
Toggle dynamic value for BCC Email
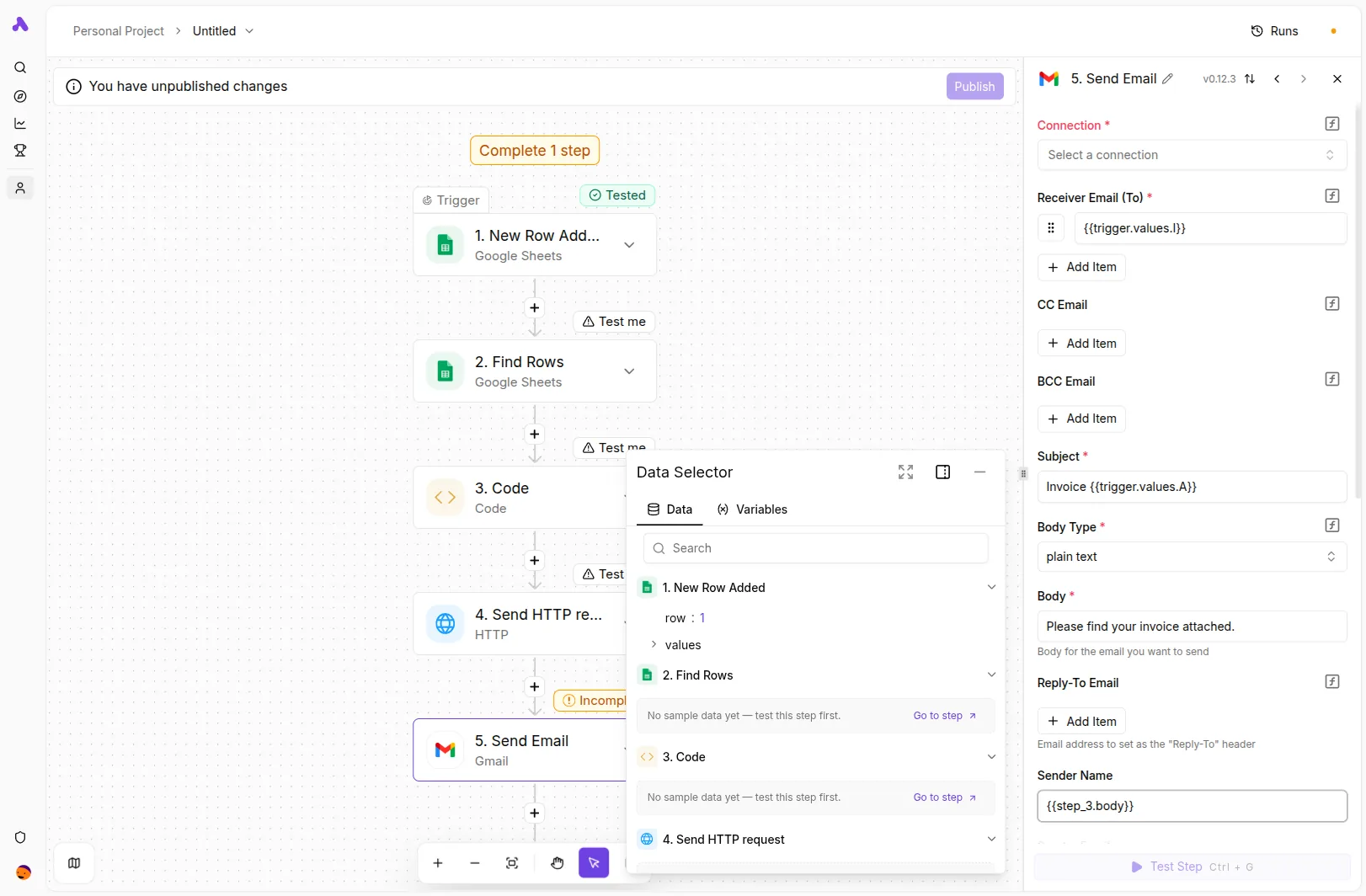pyautogui.click(x=1332, y=379)
